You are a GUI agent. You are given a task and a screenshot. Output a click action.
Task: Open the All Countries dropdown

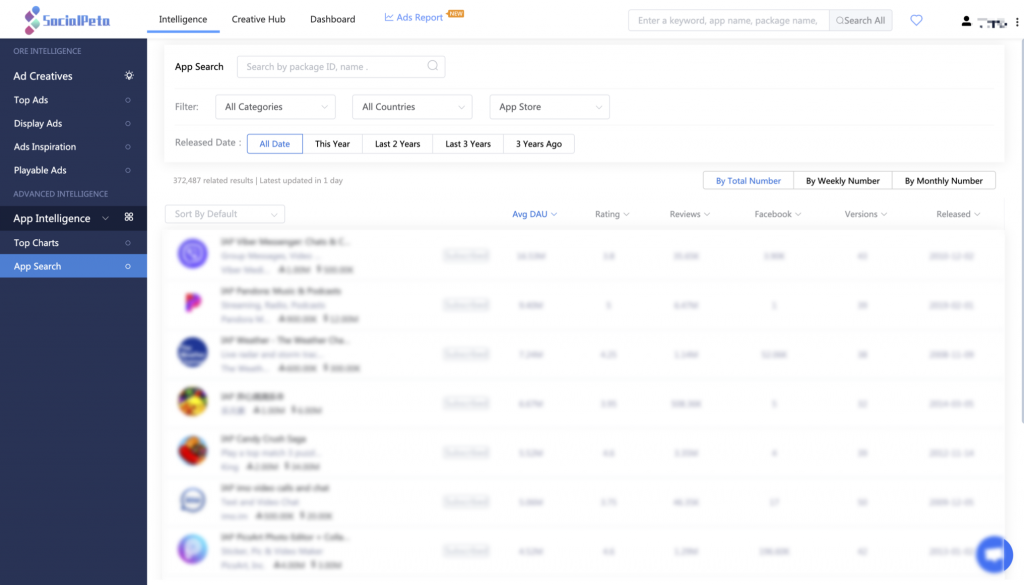click(x=412, y=107)
